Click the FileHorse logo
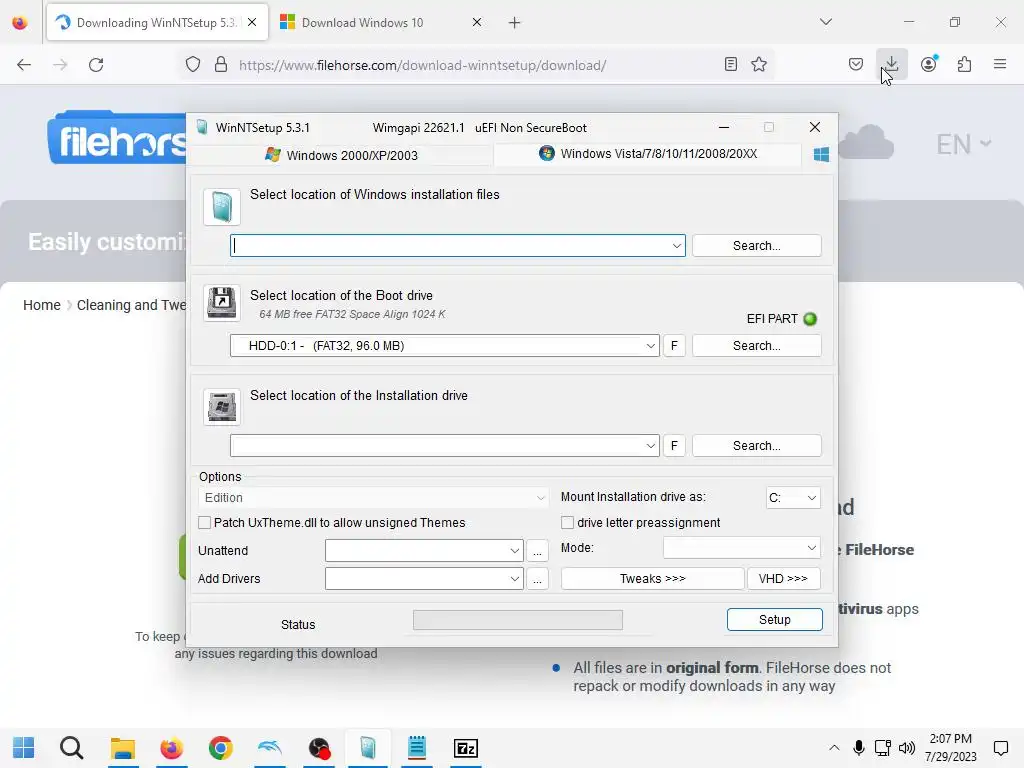1024x768 pixels. pos(118,138)
